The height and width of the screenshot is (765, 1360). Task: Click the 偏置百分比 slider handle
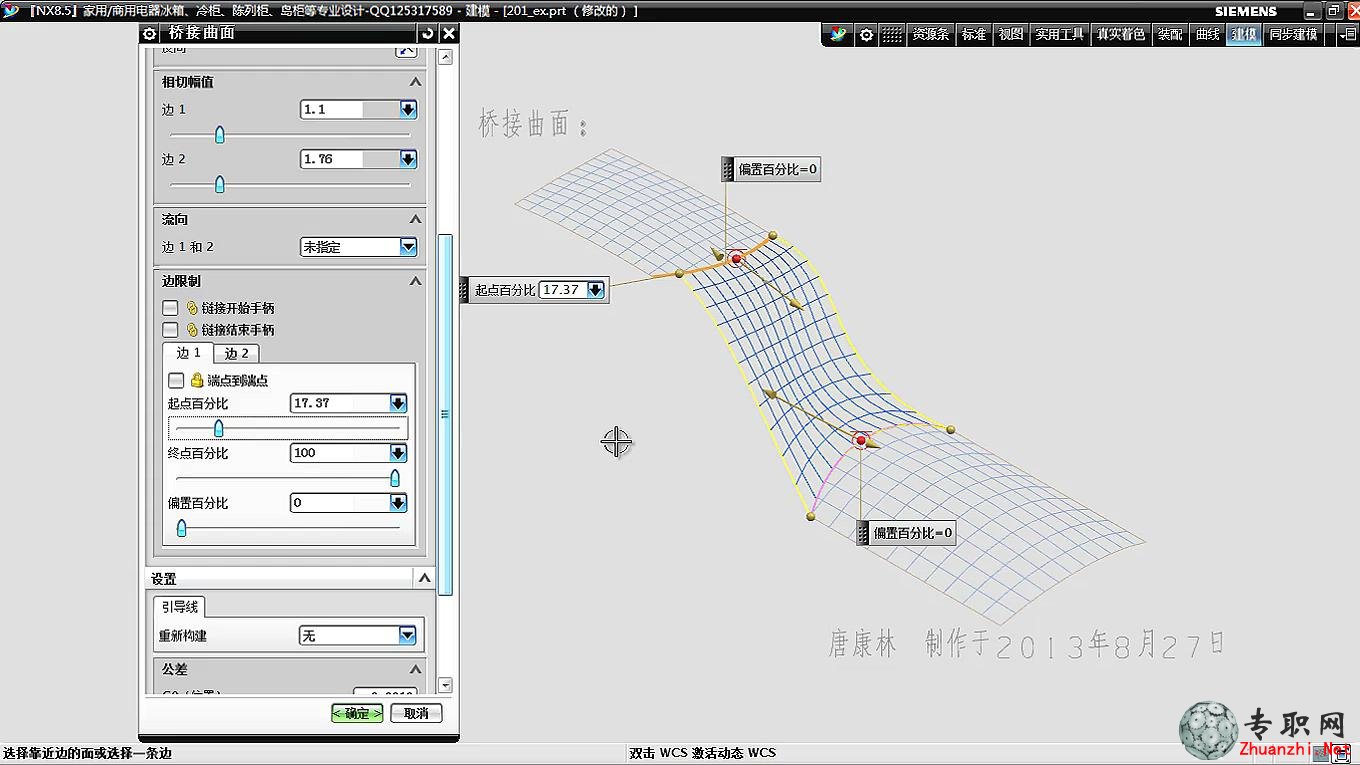click(x=181, y=528)
